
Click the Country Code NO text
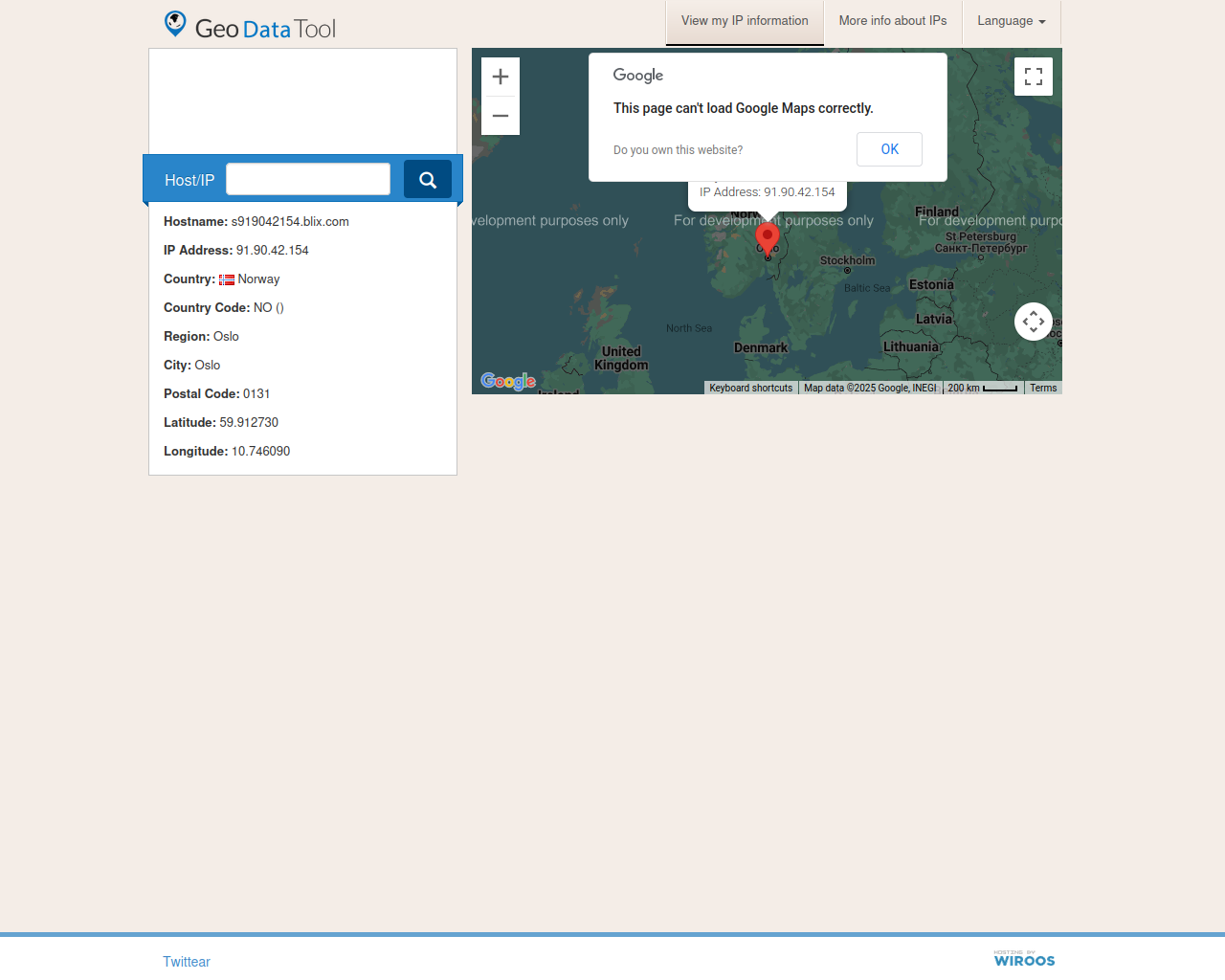[269, 307]
